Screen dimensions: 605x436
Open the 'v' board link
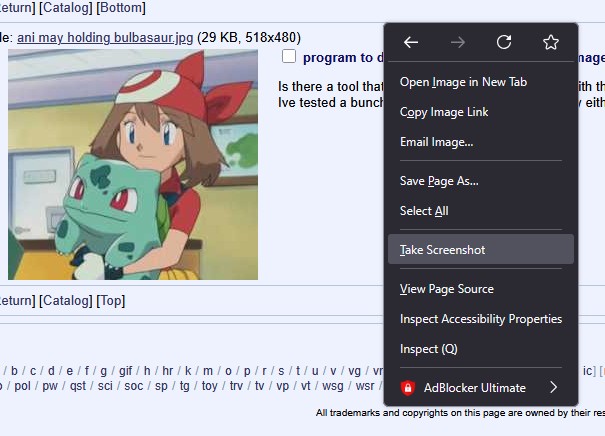pos(333,371)
